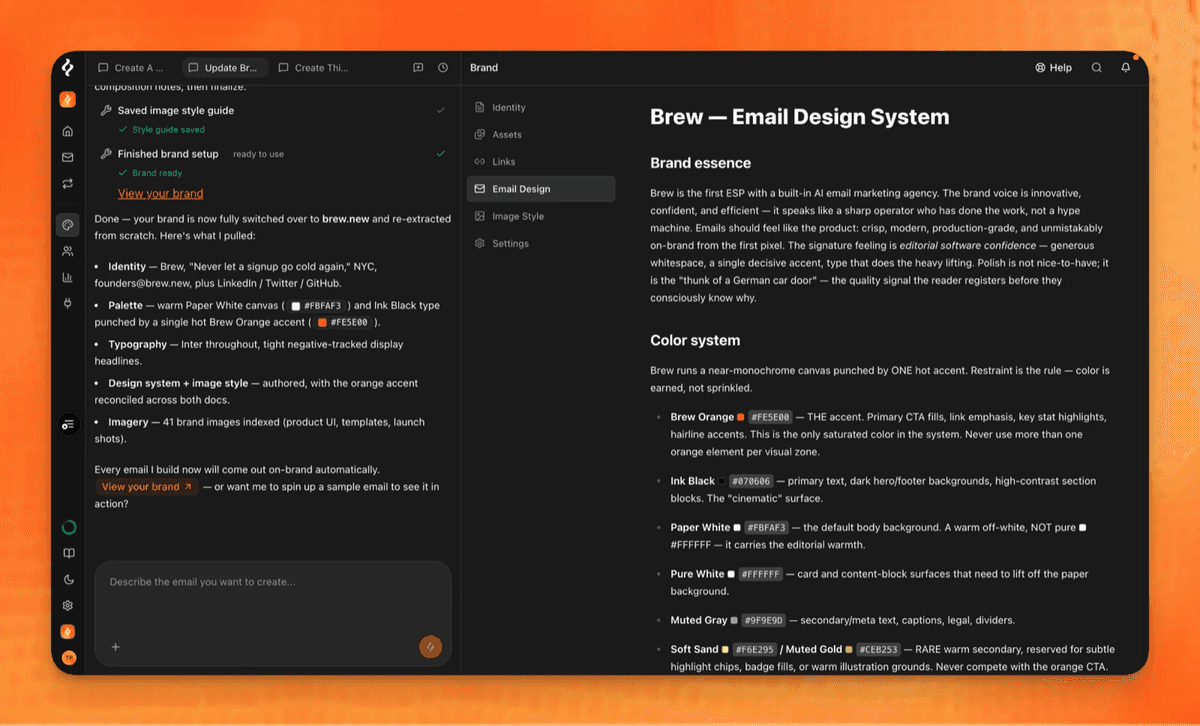
Task: Click the checkmark right of Saved image style guide
Action: (441, 111)
